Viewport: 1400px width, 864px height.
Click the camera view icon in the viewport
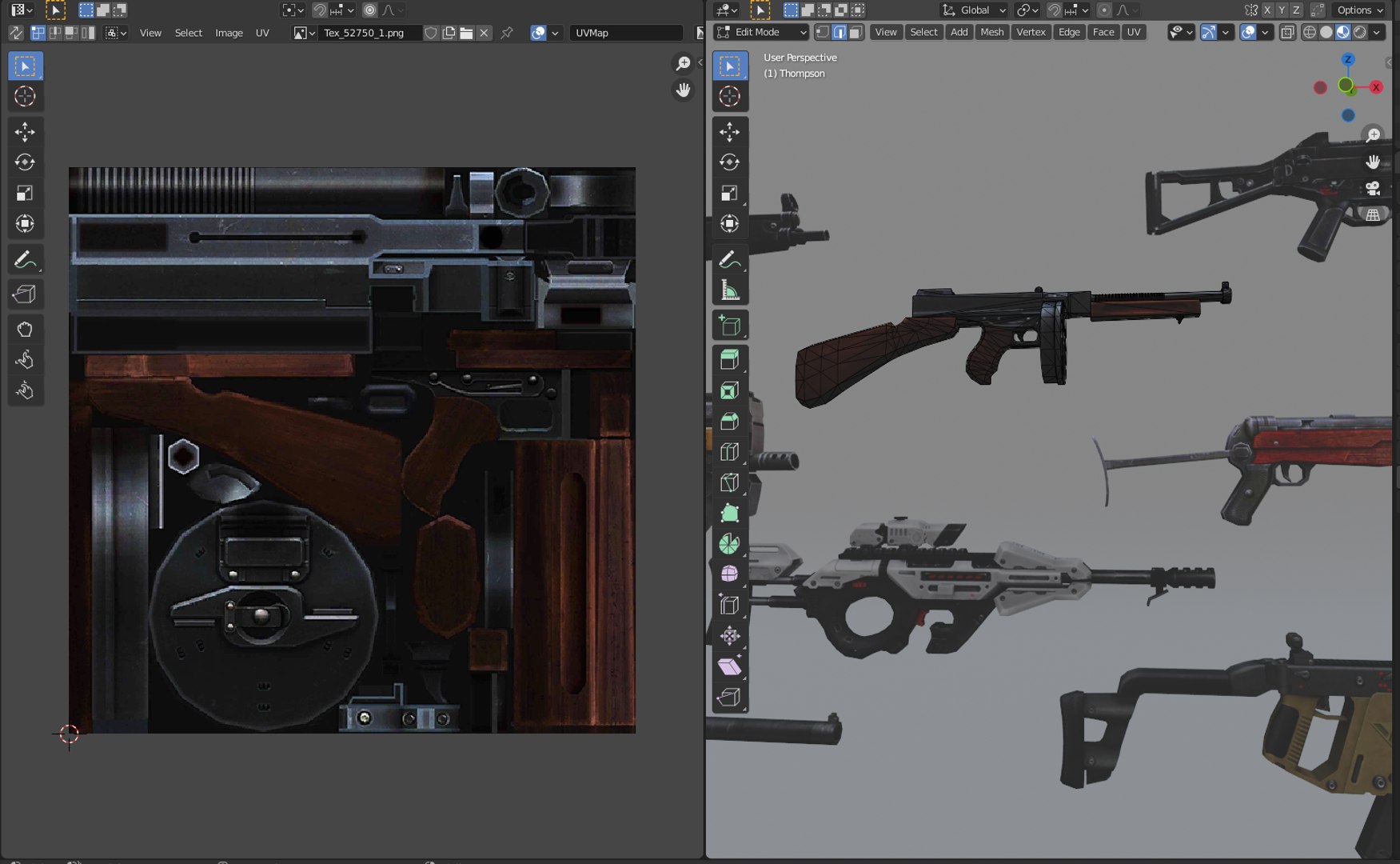point(1373,188)
